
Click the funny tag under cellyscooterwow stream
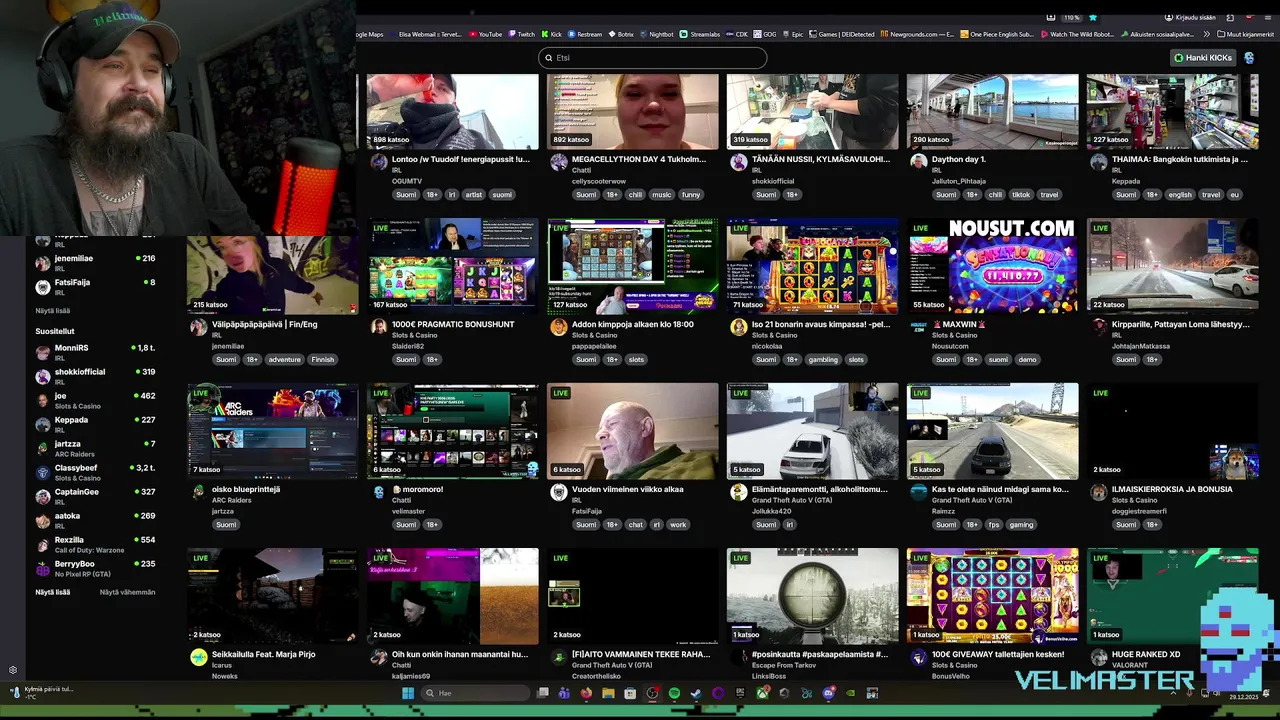click(x=691, y=194)
